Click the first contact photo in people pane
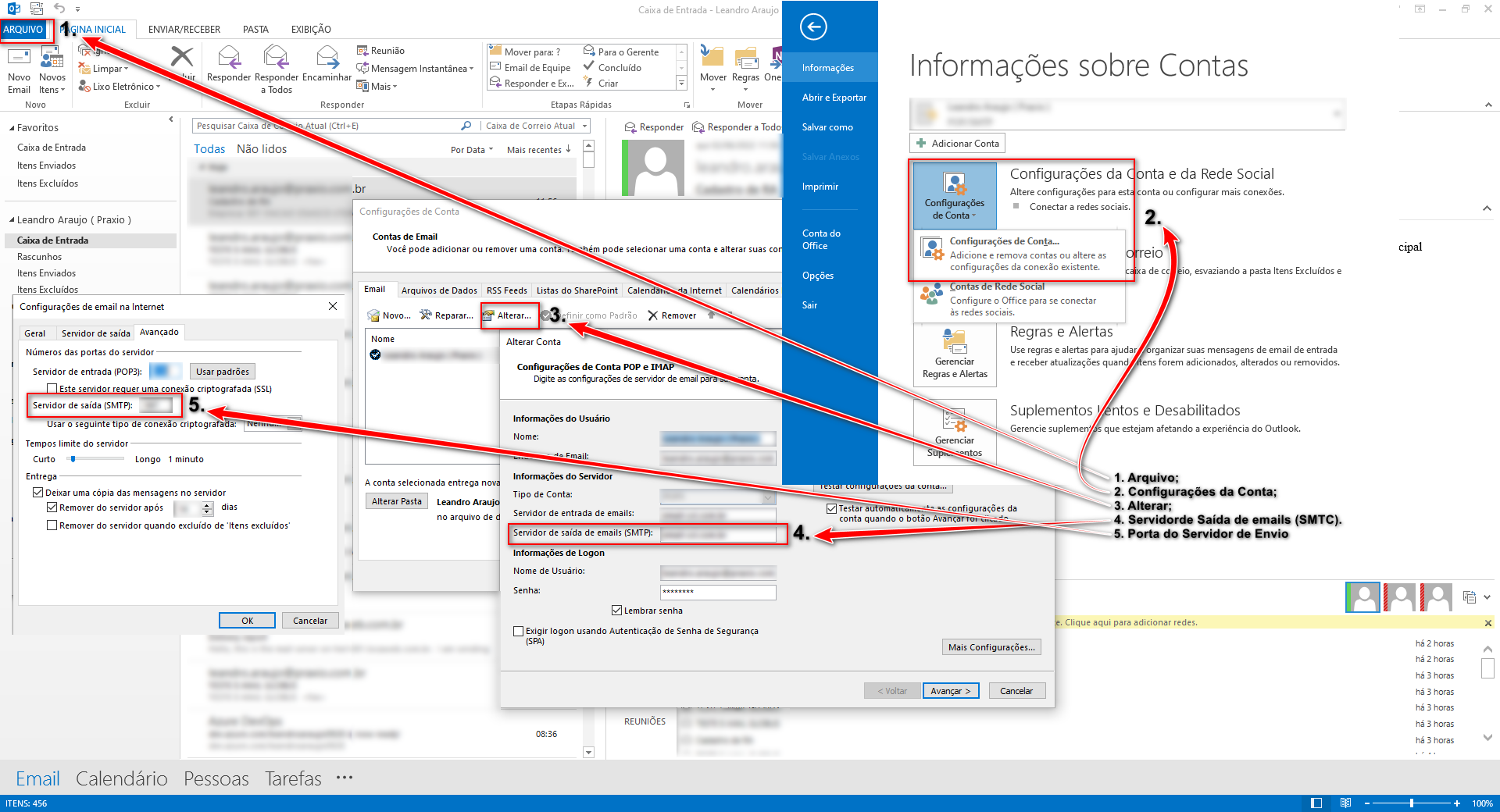The image size is (1500, 812). (x=1362, y=597)
